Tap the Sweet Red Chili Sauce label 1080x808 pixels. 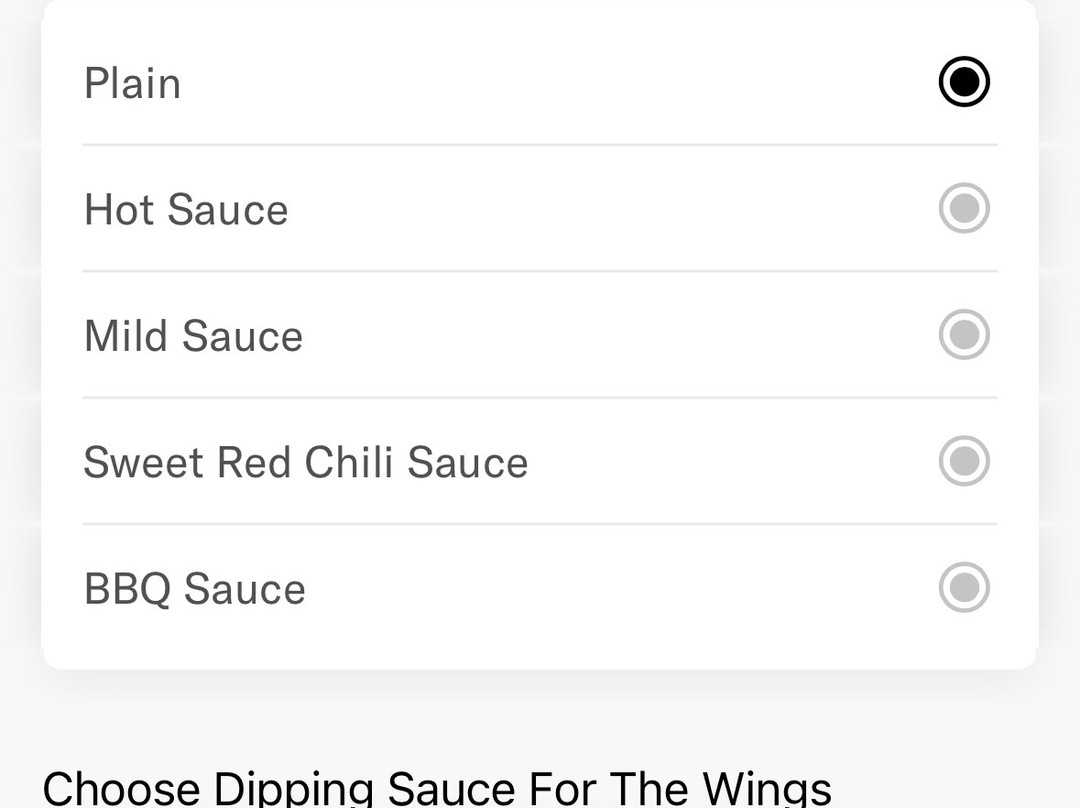click(x=305, y=462)
